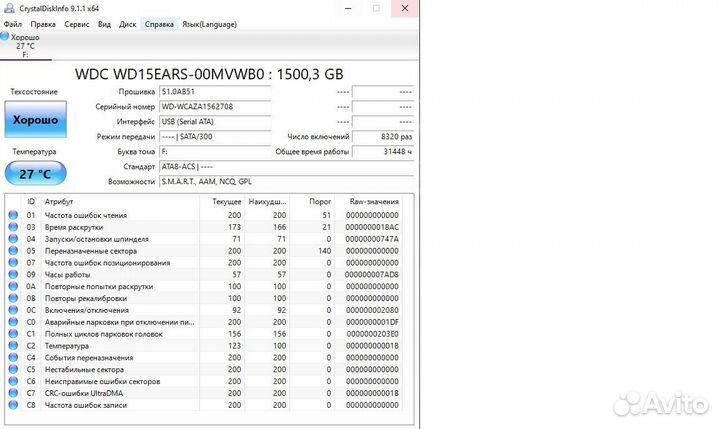The width and height of the screenshot is (720, 429).
Task: Click the Число включений value 8320 раз
Action: pos(383,136)
